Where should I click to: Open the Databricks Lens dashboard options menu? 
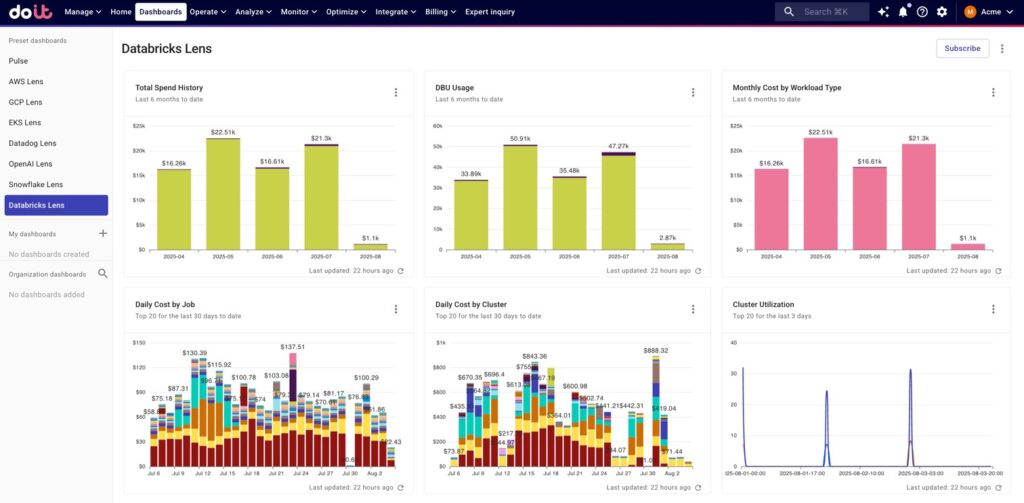coord(1002,48)
